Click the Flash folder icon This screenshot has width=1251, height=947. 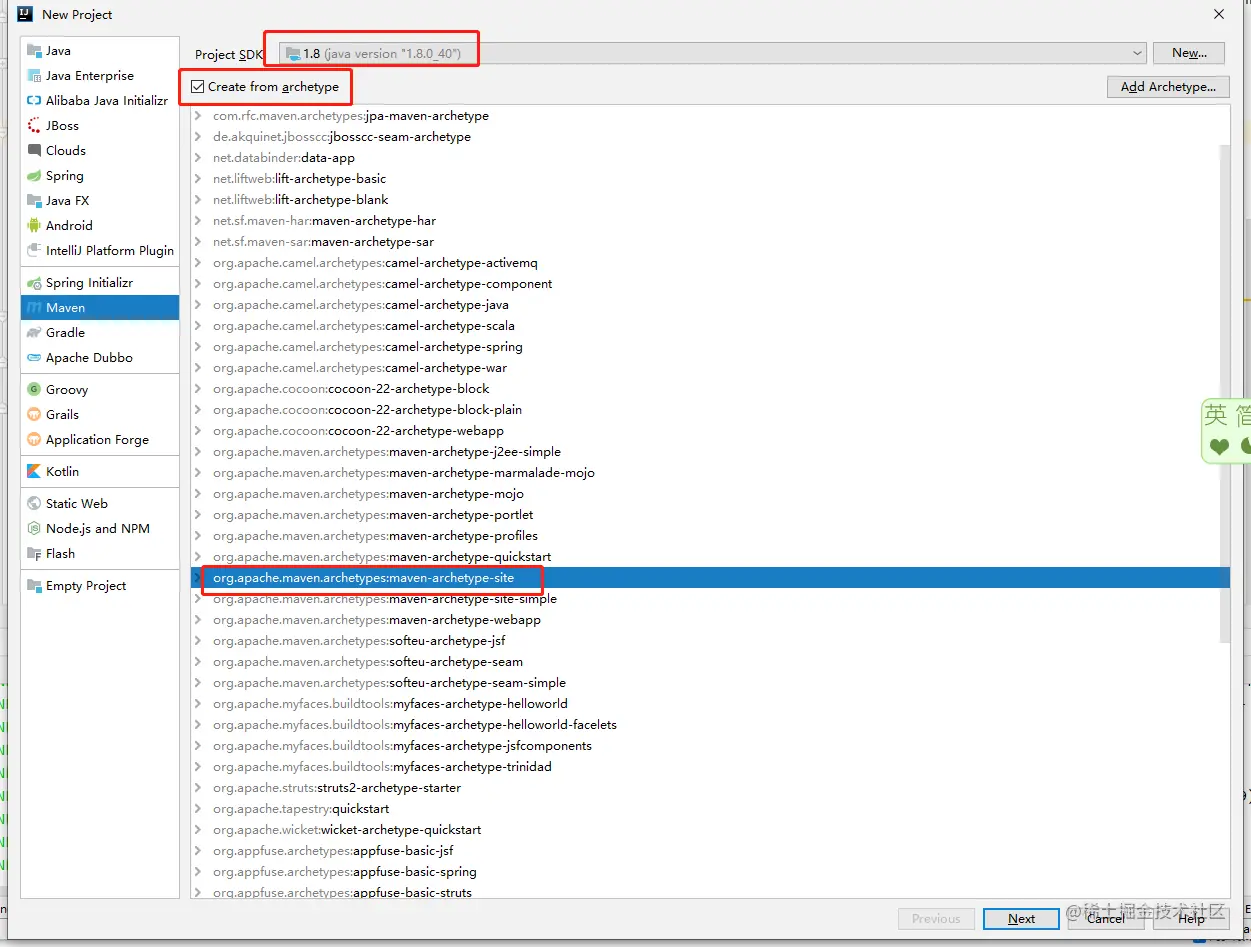(34, 554)
